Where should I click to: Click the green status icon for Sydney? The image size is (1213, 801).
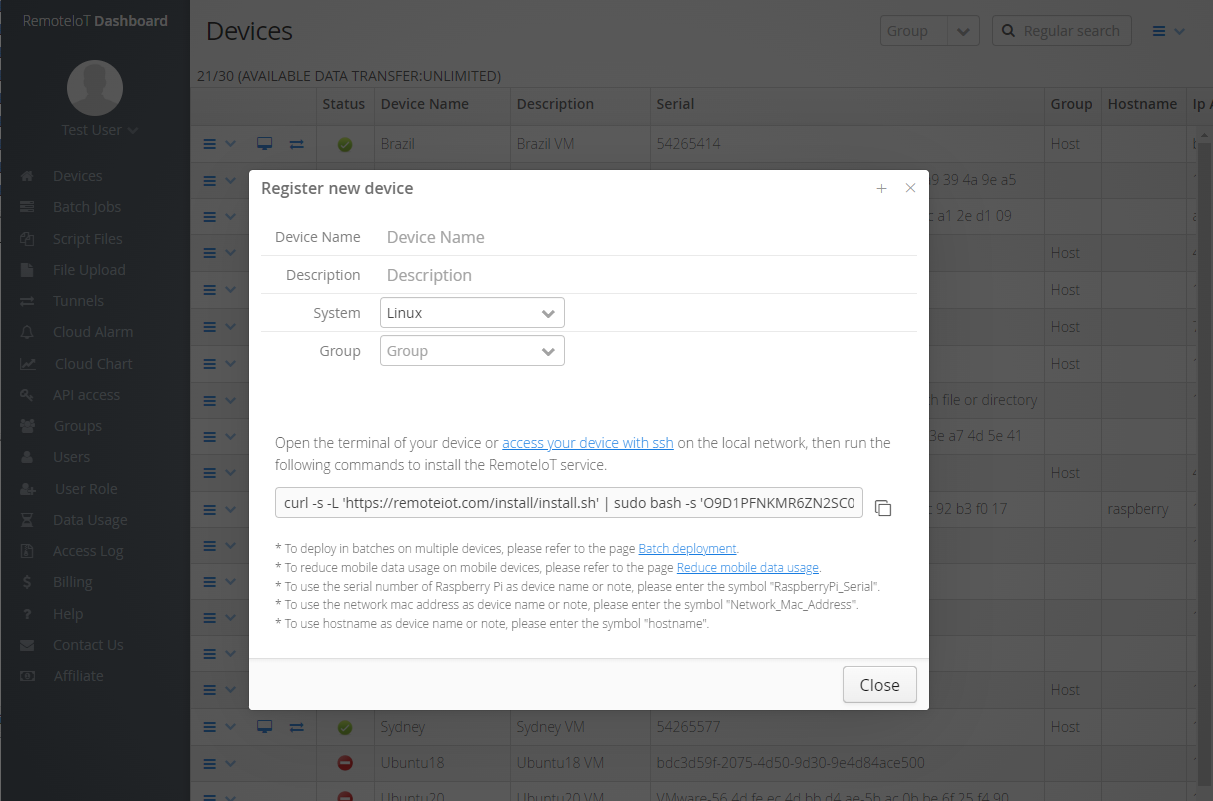[x=345, y=727]
